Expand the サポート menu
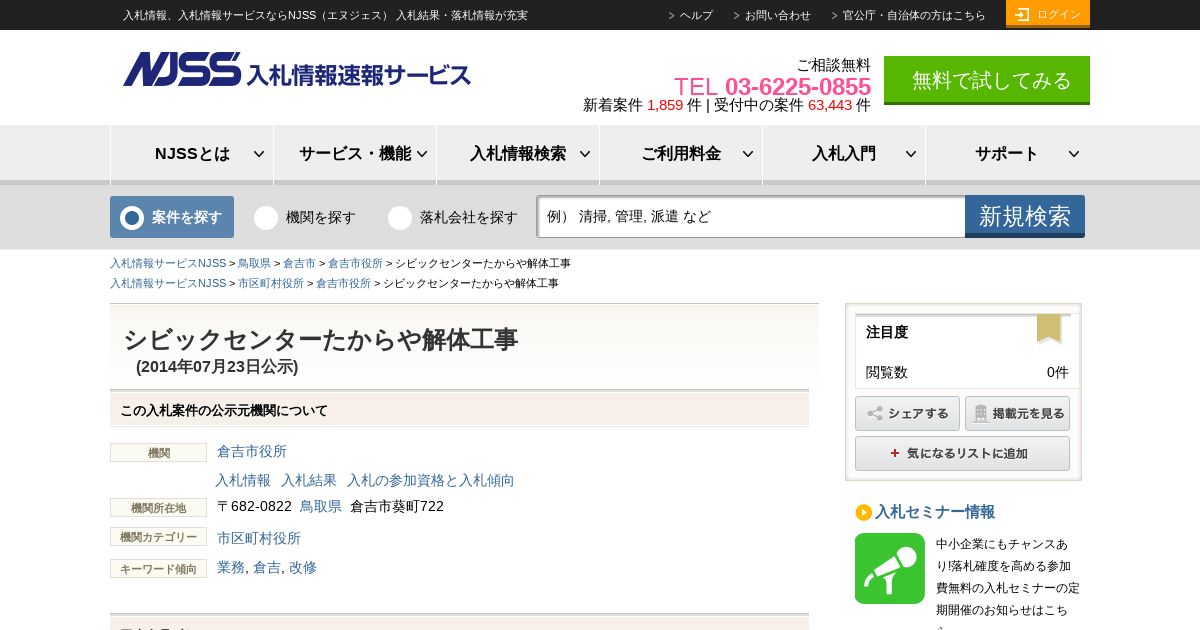Screen dimensions: 1200x630 pyautogui.click(x=1007, y=154)
